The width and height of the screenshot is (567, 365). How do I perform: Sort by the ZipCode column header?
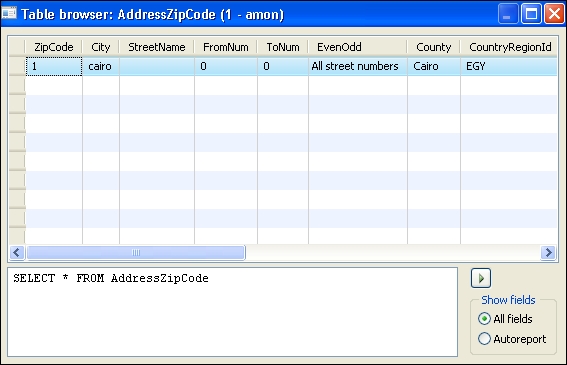point(54,47)
